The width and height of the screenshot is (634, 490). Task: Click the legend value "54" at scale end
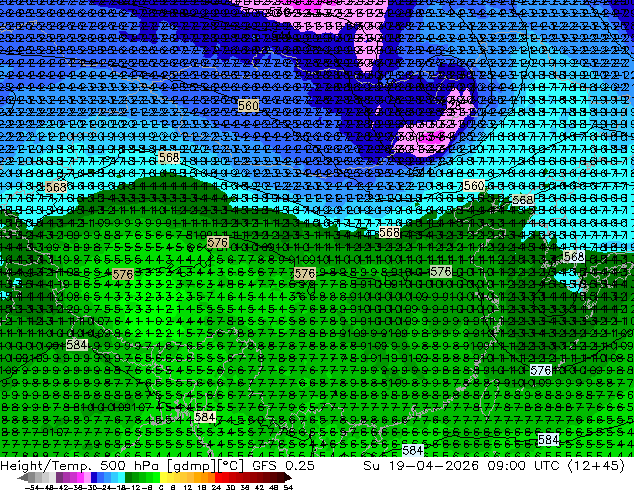point(288,487)
